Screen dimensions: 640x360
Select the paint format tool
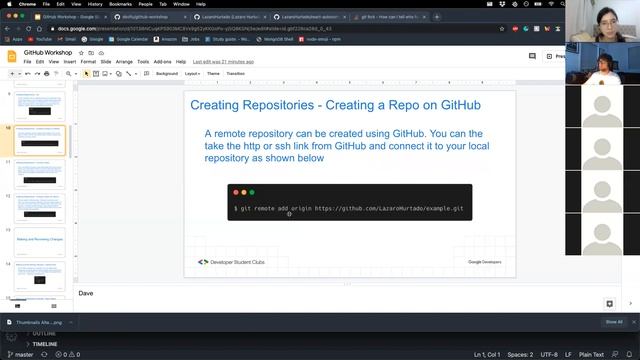click(x=56, y=74)
